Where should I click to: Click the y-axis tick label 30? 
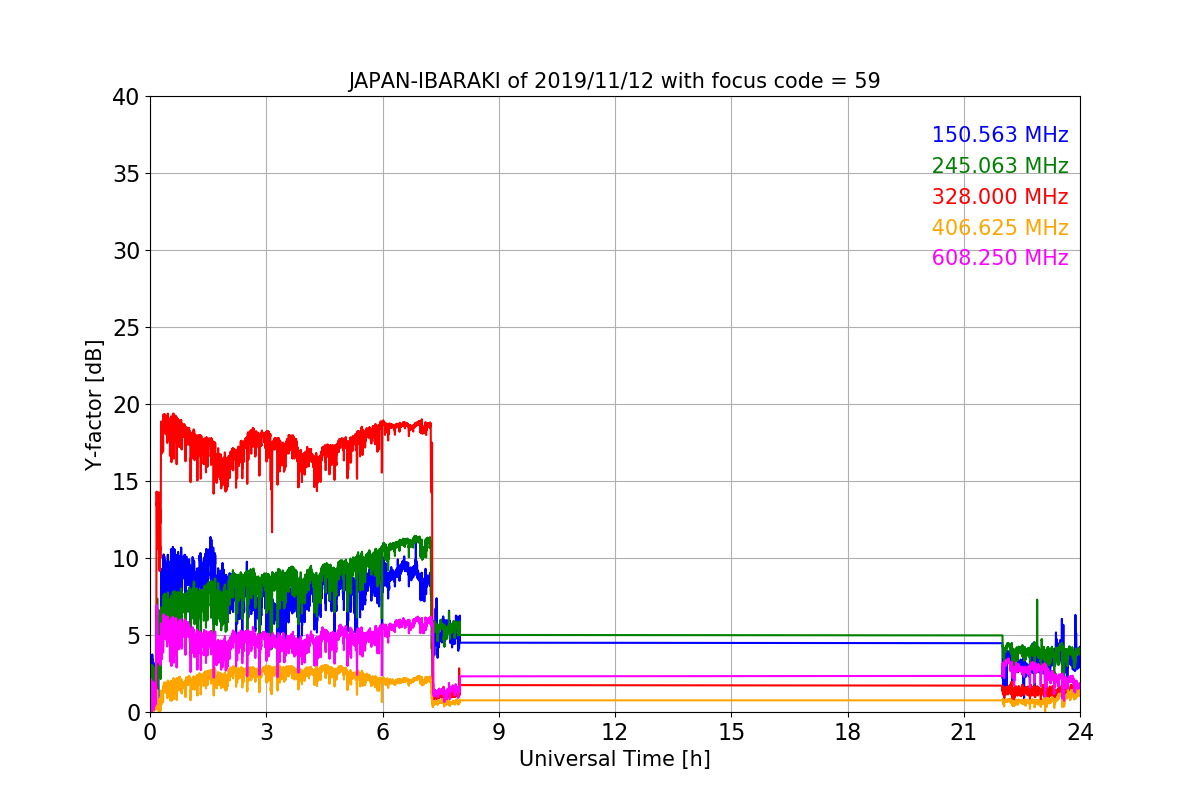point(127,251)
